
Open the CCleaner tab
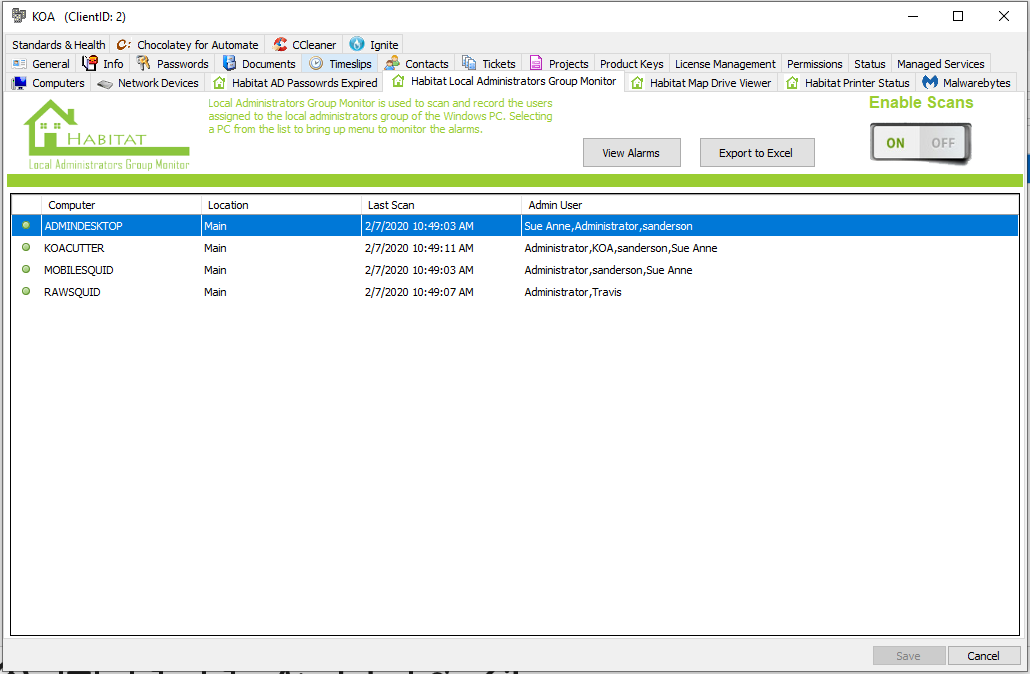click(x=305, y=45)
